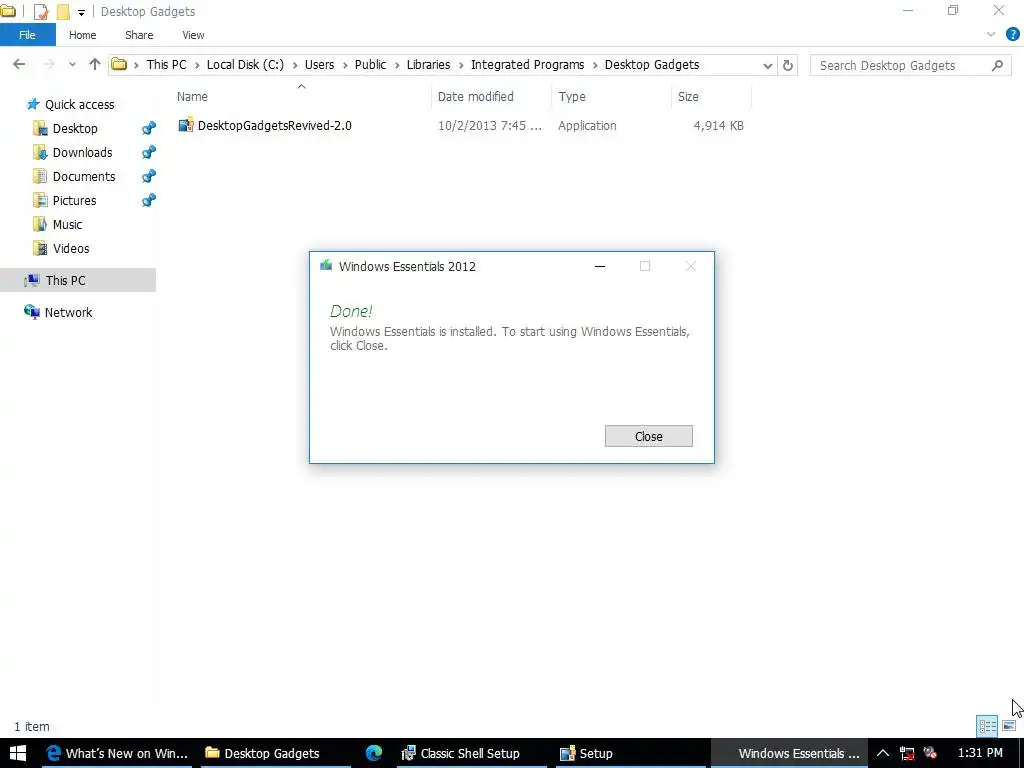
Task: Click the Explorer Help question mark icon
Action: [1013, 35]
